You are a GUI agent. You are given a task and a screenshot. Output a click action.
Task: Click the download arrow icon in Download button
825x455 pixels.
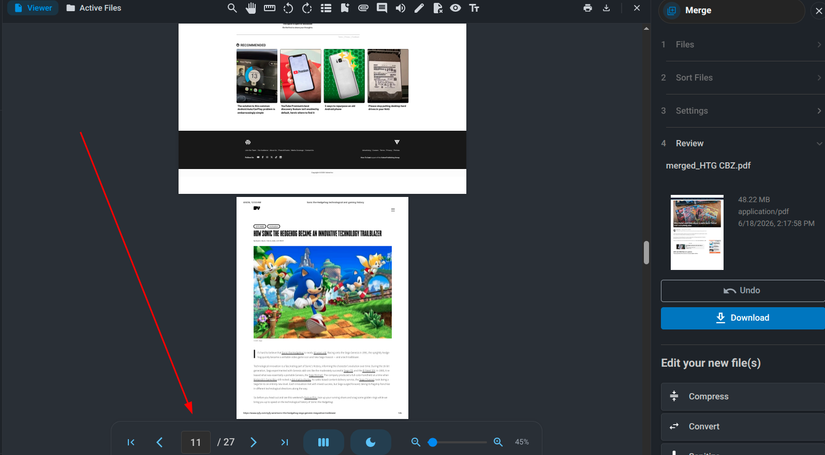pos(720,318)
